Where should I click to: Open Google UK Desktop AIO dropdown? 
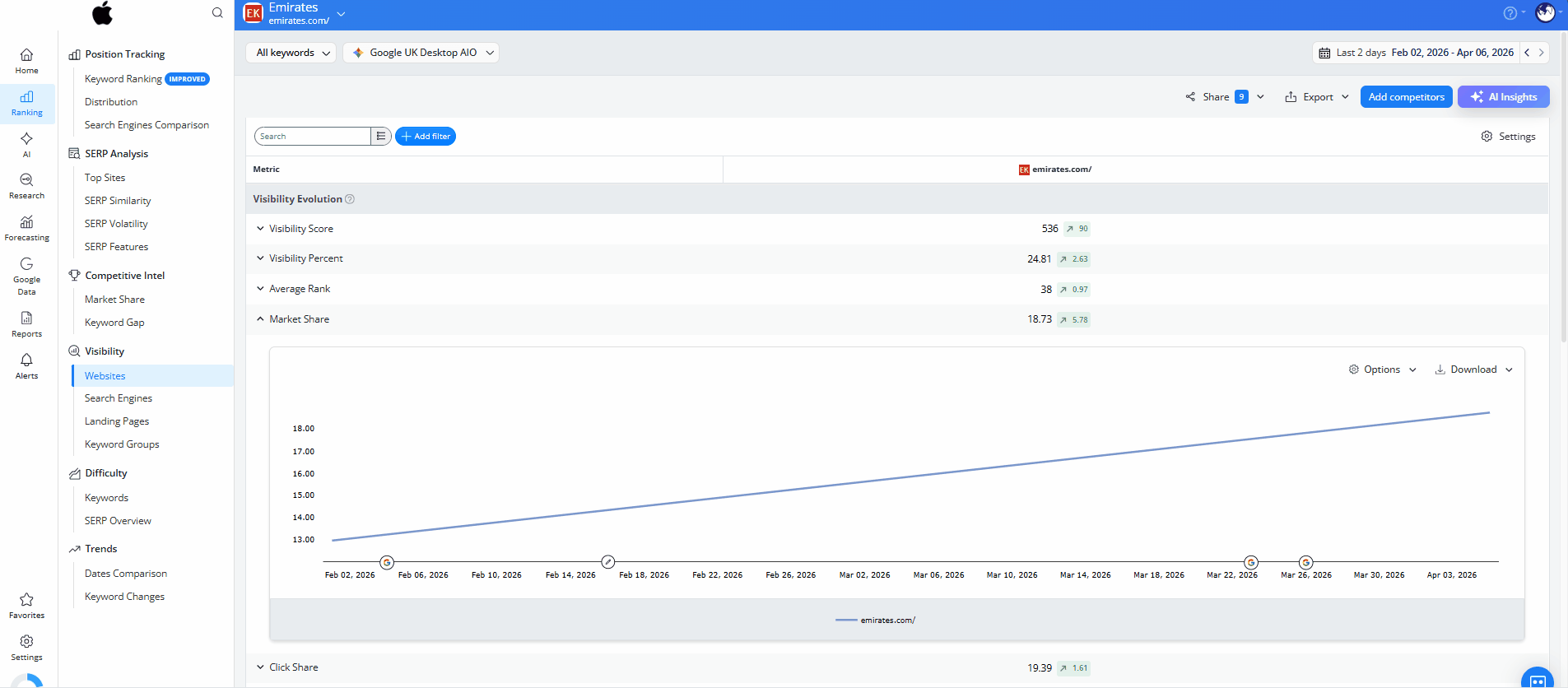(x=421, y=53)
